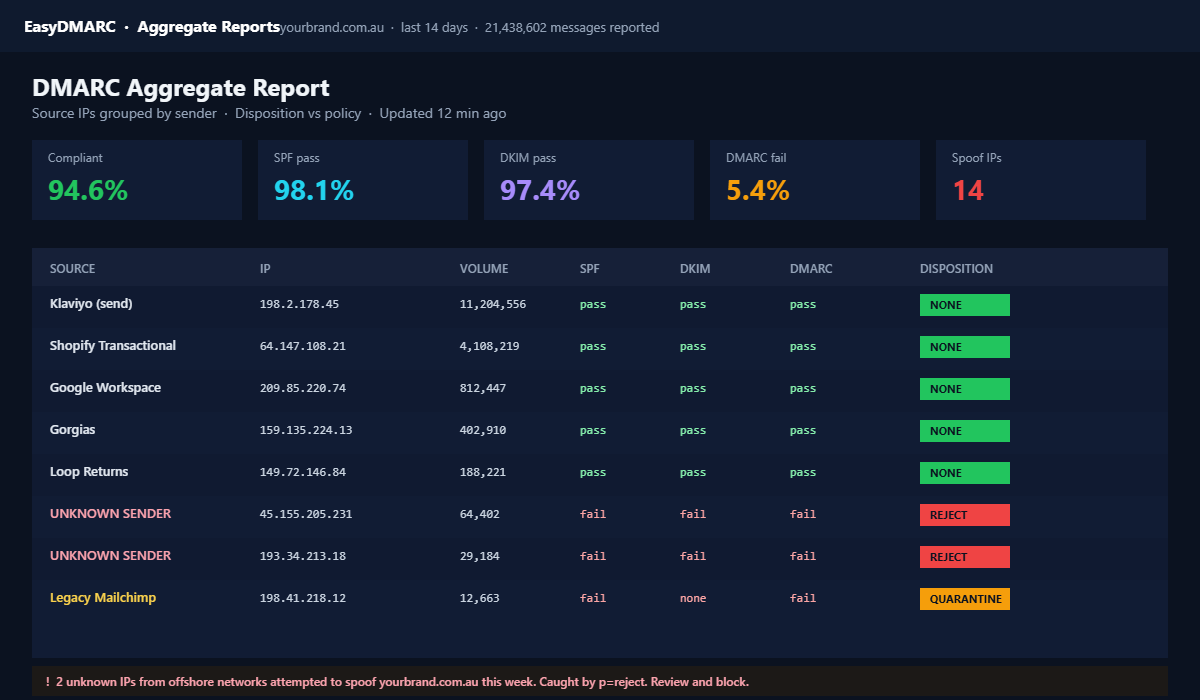Viewport: 1200px width, 700px height.
Task: Click DKIM none value for Legacy Mailchimp
Action: (x=693, y=598)
